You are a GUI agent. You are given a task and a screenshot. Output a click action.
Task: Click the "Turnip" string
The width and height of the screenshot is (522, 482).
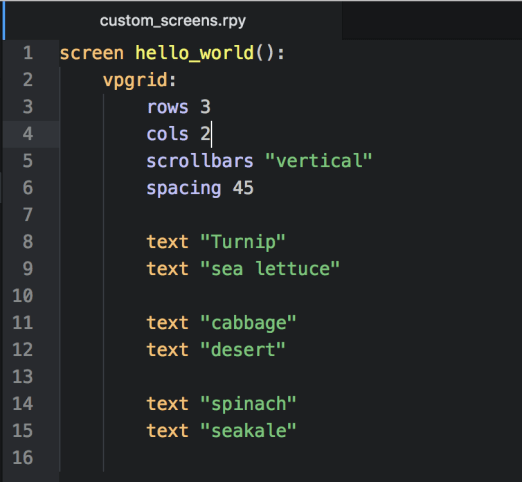coord(243,242)
